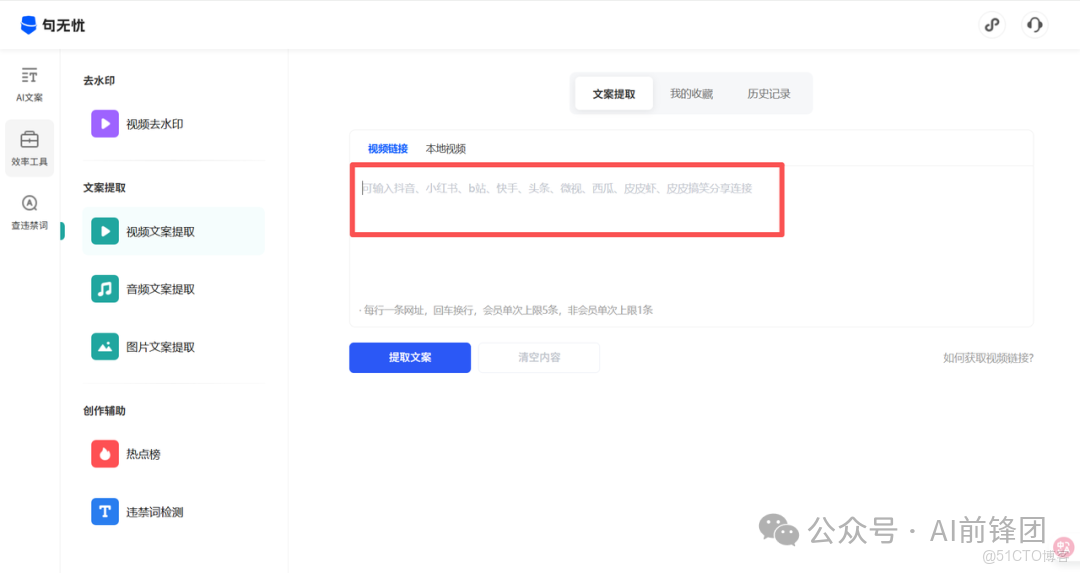Select 图片文案提取 menu label
Screen dimensions: 1080x573
click(x=160, y=347)
